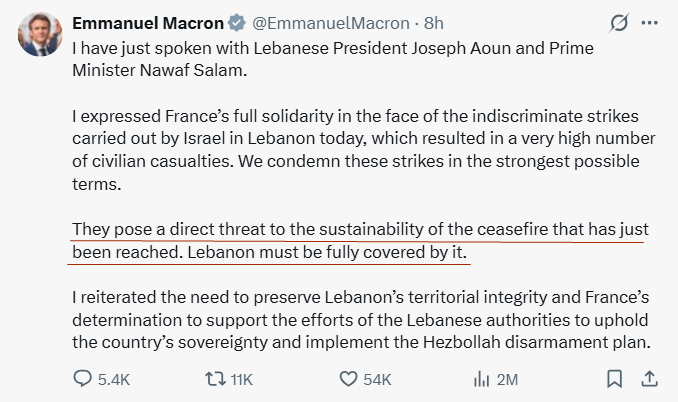Viewport: 678px width, 402px height.
Task: Click the reply speech bubble icon
Action: pos(84,378)
